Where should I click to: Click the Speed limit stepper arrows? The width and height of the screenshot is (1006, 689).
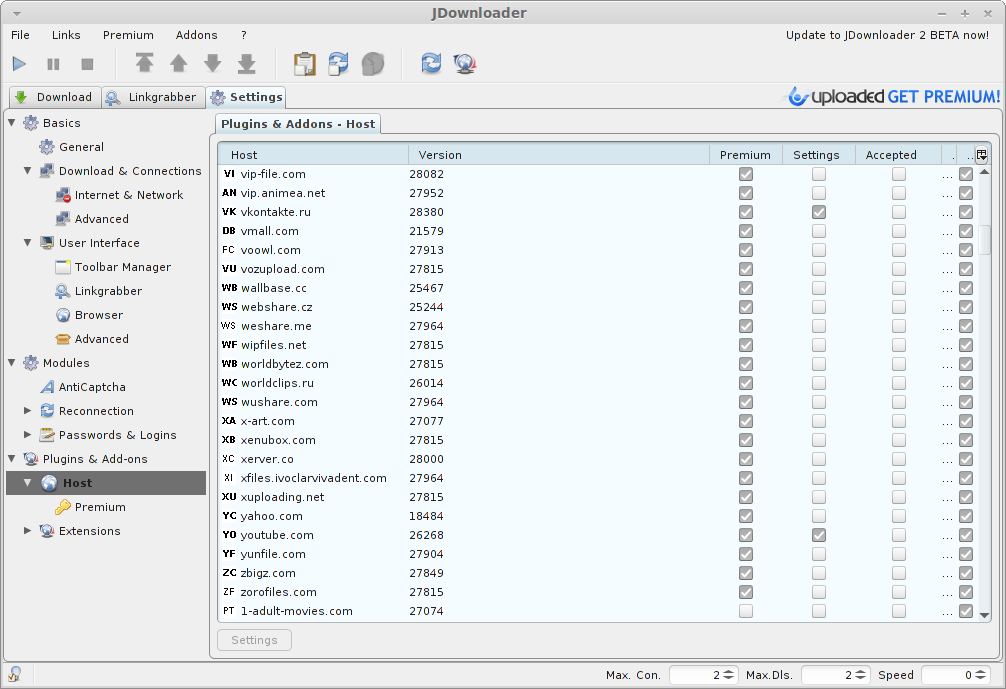980,675
